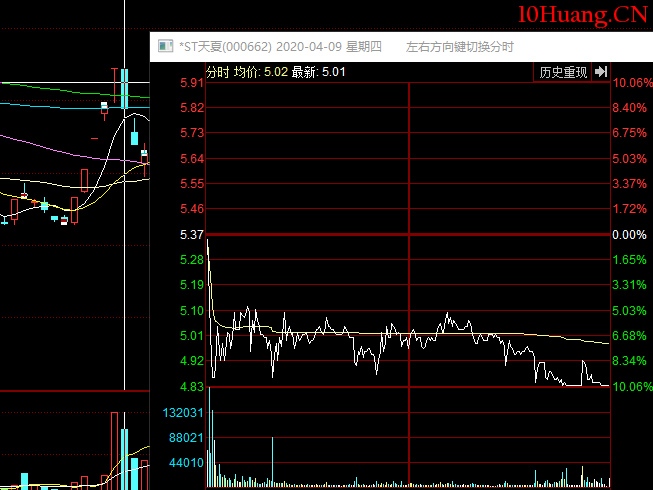Click the 5.37 reference price label
The height and width of the screenshot is (490, 653).
(x=192, y=235)
